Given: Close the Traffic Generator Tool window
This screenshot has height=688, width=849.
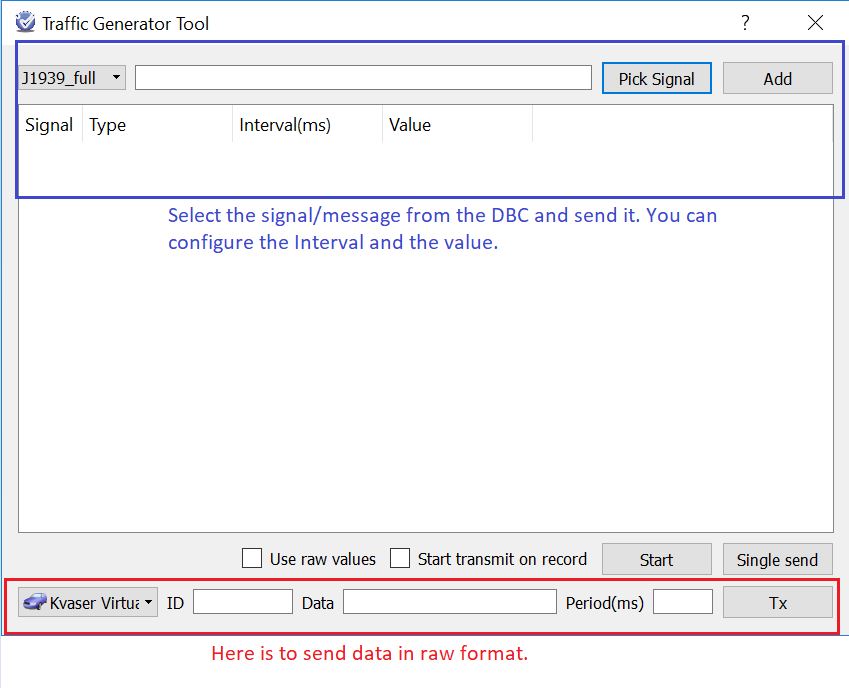Looking at the screenshot, I should [x=815, y=23].
